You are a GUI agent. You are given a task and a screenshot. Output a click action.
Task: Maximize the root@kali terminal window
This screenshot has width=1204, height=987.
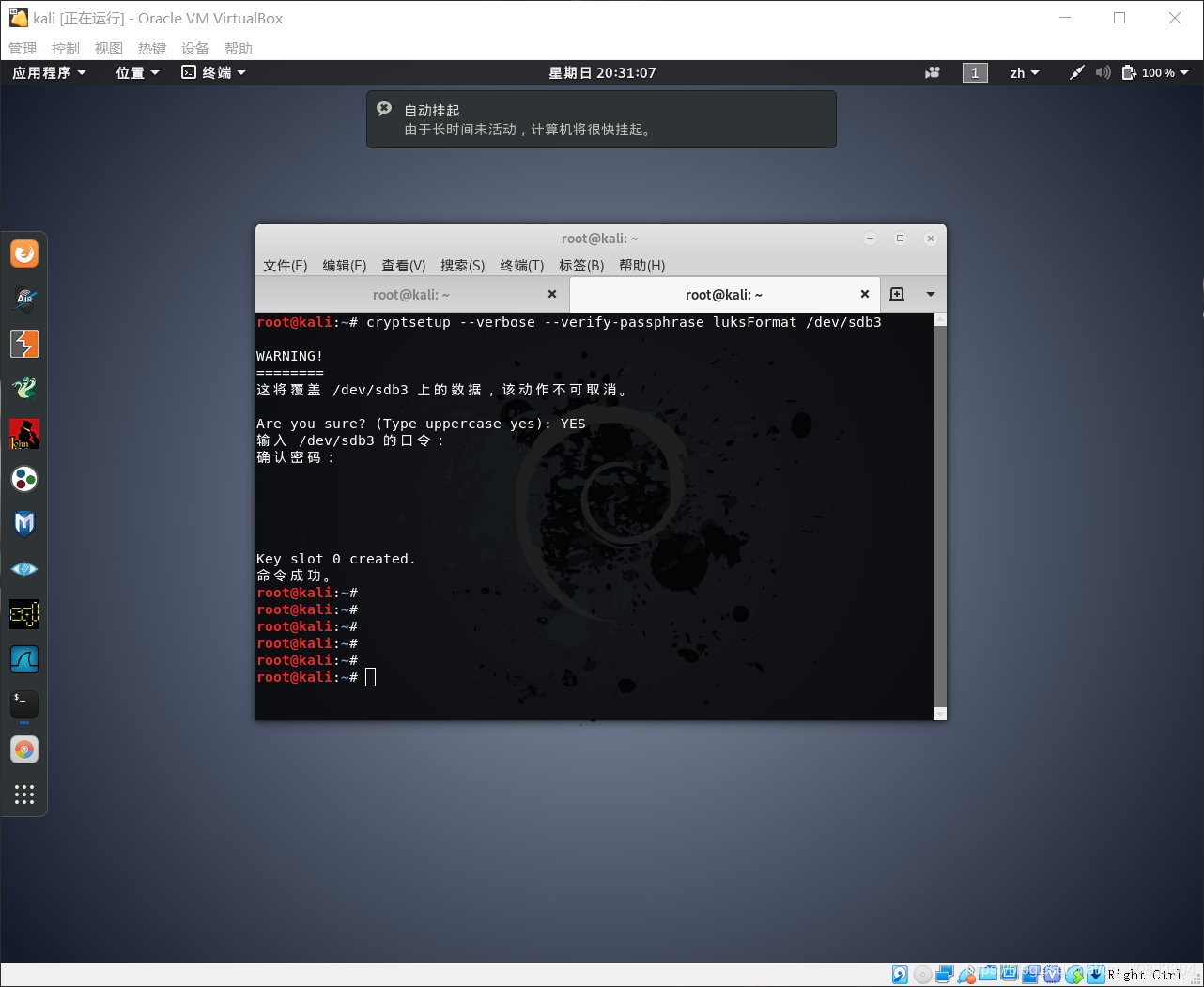[x=900, y=239]
